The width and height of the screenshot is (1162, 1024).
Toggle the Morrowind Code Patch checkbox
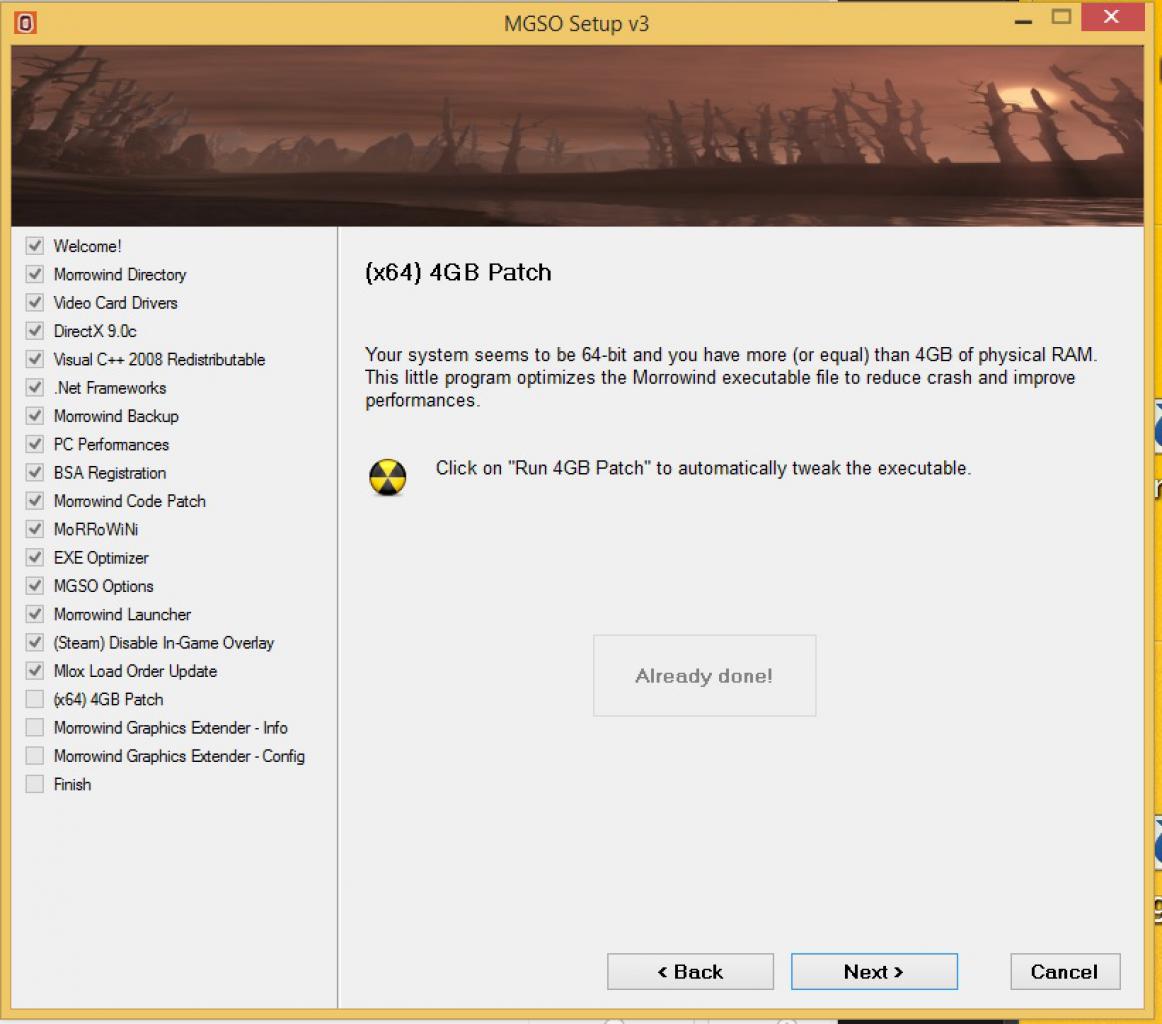(x=34, y=501)
